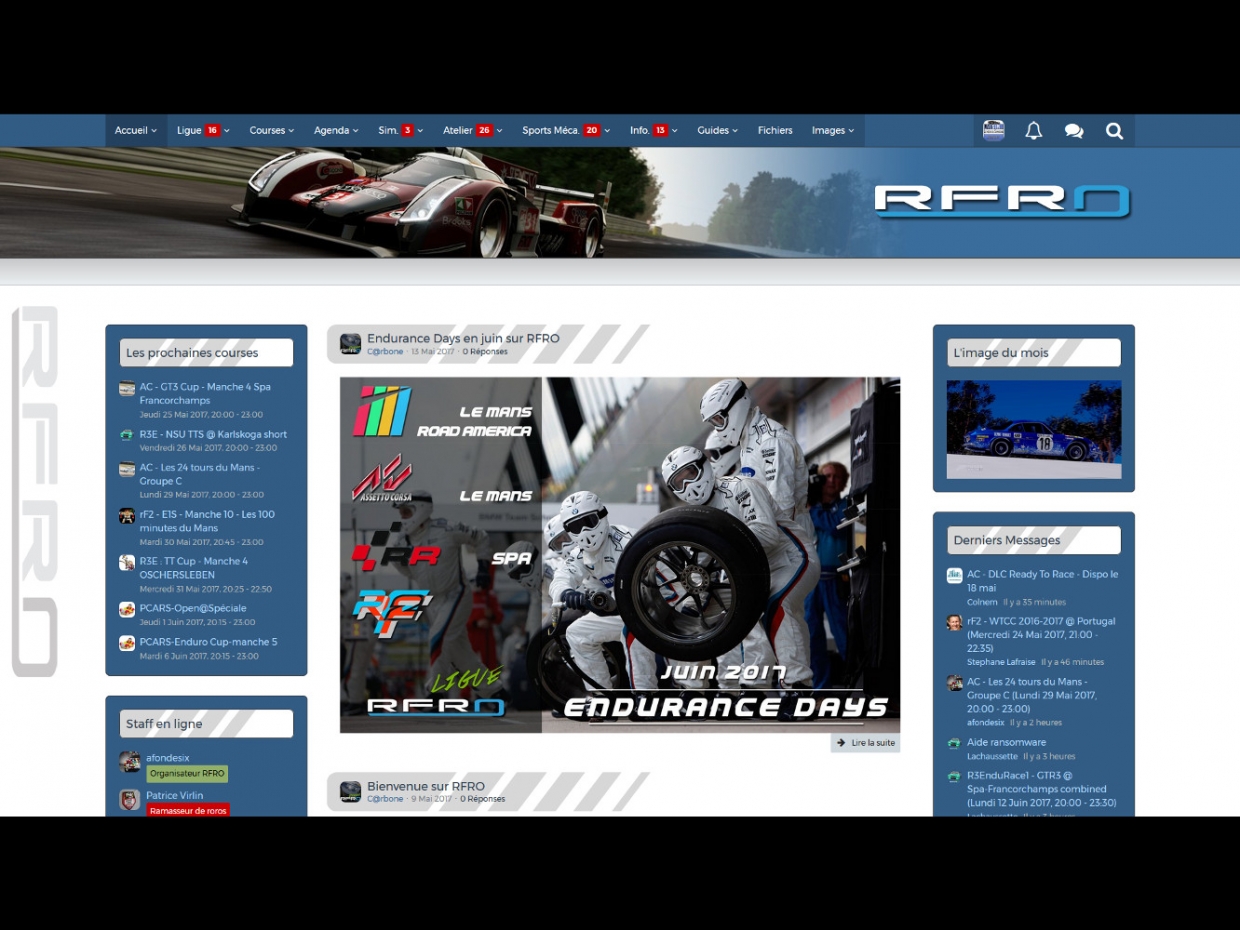Expand the Ligue menu

click(203, 131)
